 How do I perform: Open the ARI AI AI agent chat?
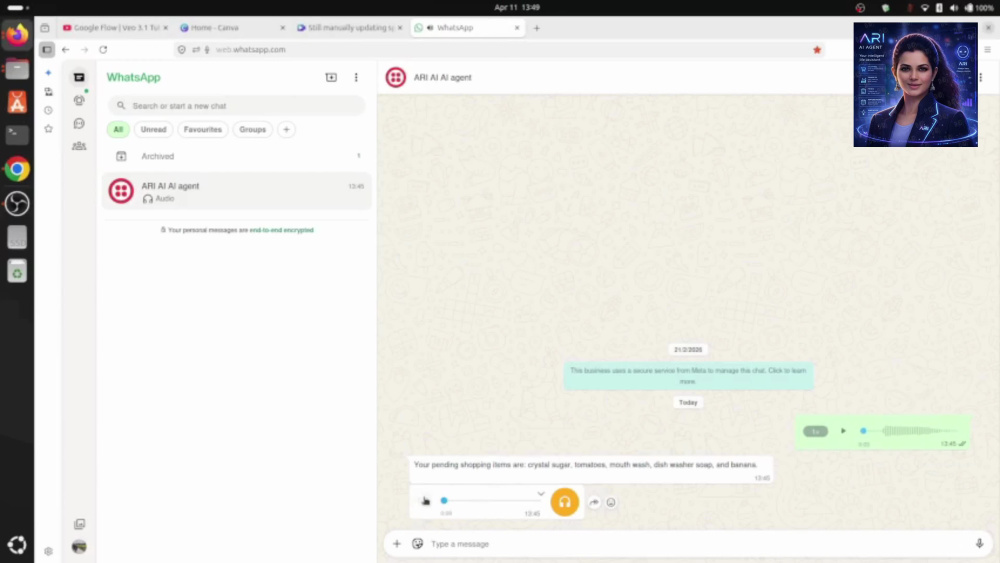coord(237,191)
